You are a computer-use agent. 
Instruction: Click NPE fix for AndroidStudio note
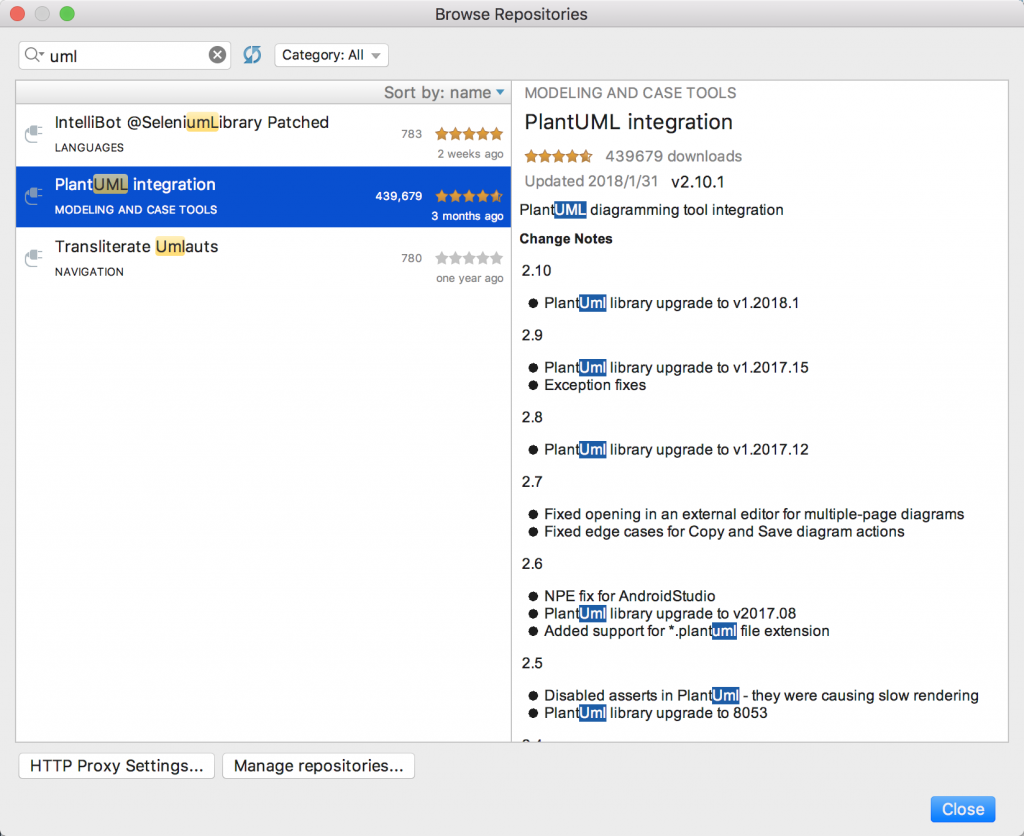(630, 596)
